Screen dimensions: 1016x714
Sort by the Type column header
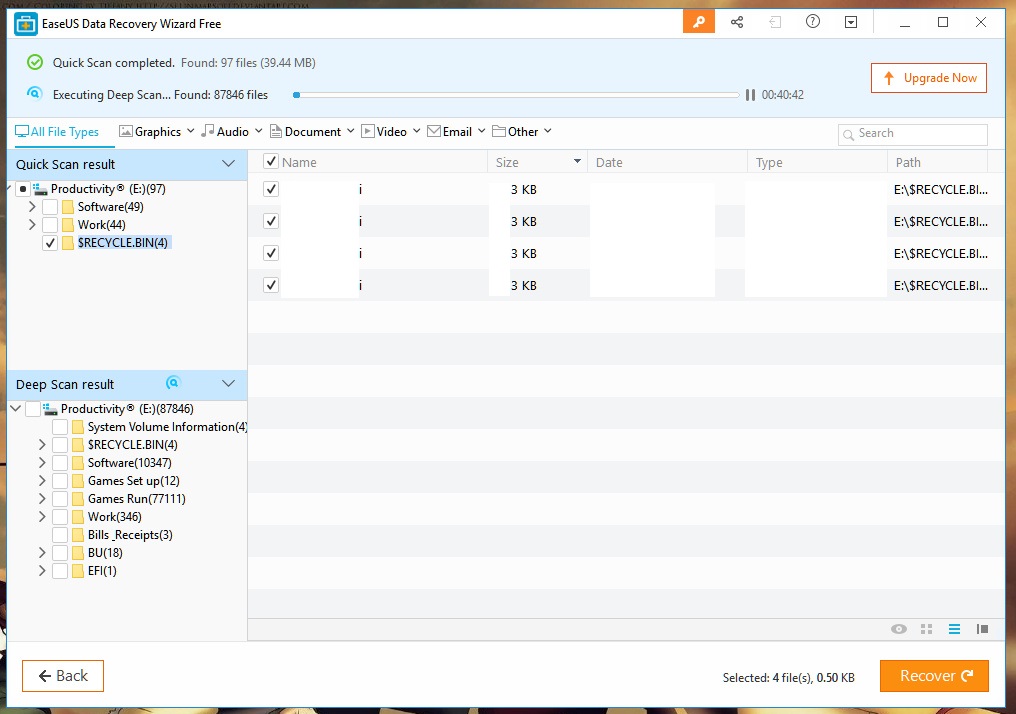point(817,162)
